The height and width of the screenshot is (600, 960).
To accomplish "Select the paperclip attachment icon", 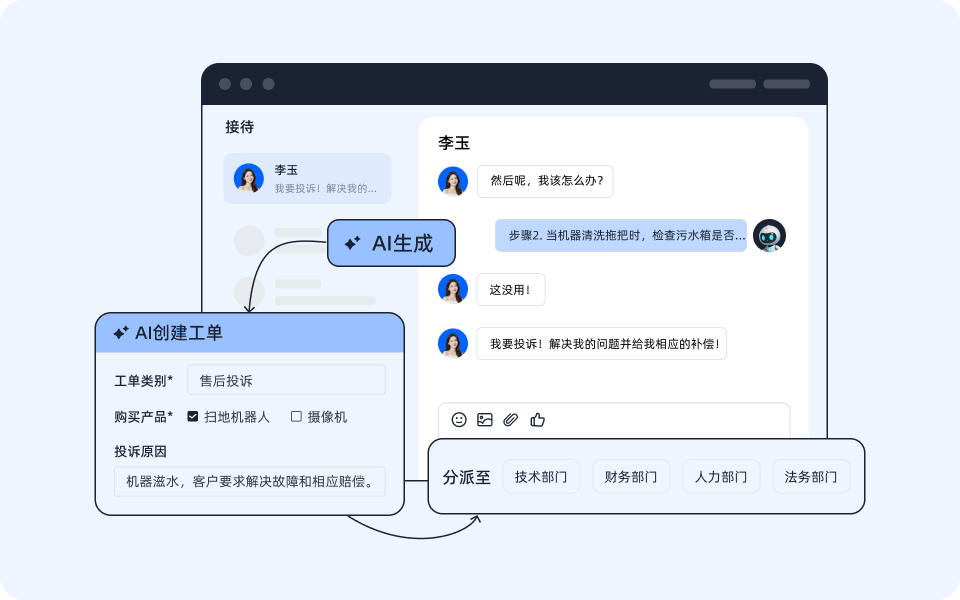I will click(x=512, y=420).
